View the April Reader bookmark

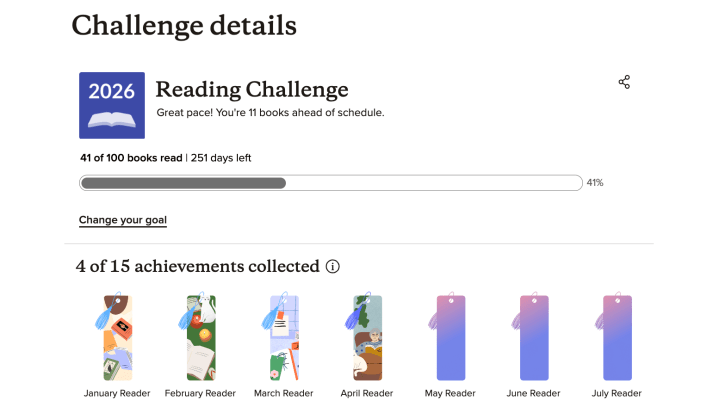(367, 337)
